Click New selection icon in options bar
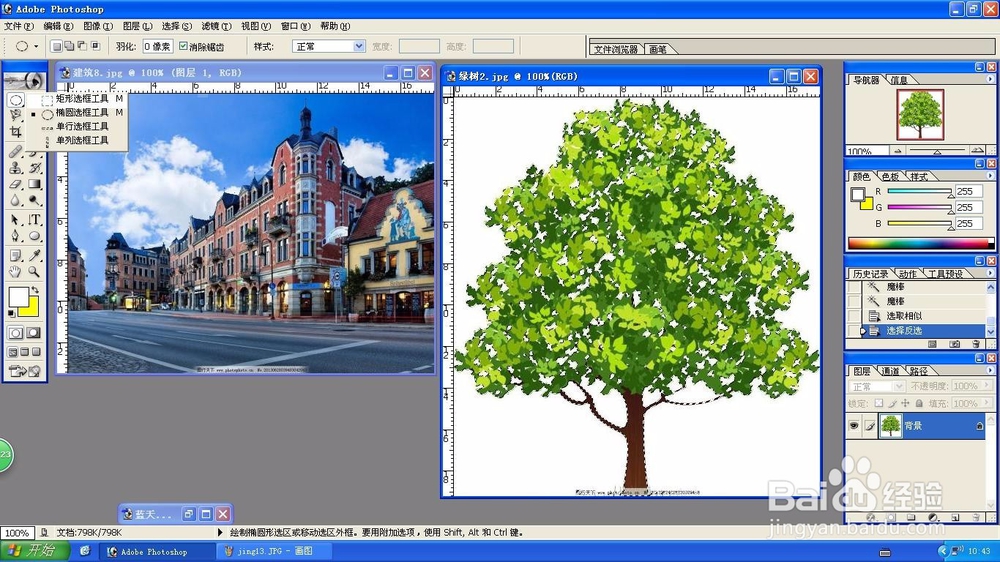1000x562 pixels. [x=56, y=46]
